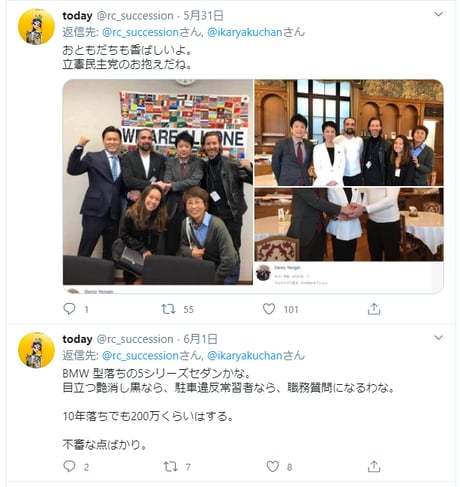Screen dimensions: 460x487
Task: Open today's profile avatar on first tweet
Action: pos(36,27)
